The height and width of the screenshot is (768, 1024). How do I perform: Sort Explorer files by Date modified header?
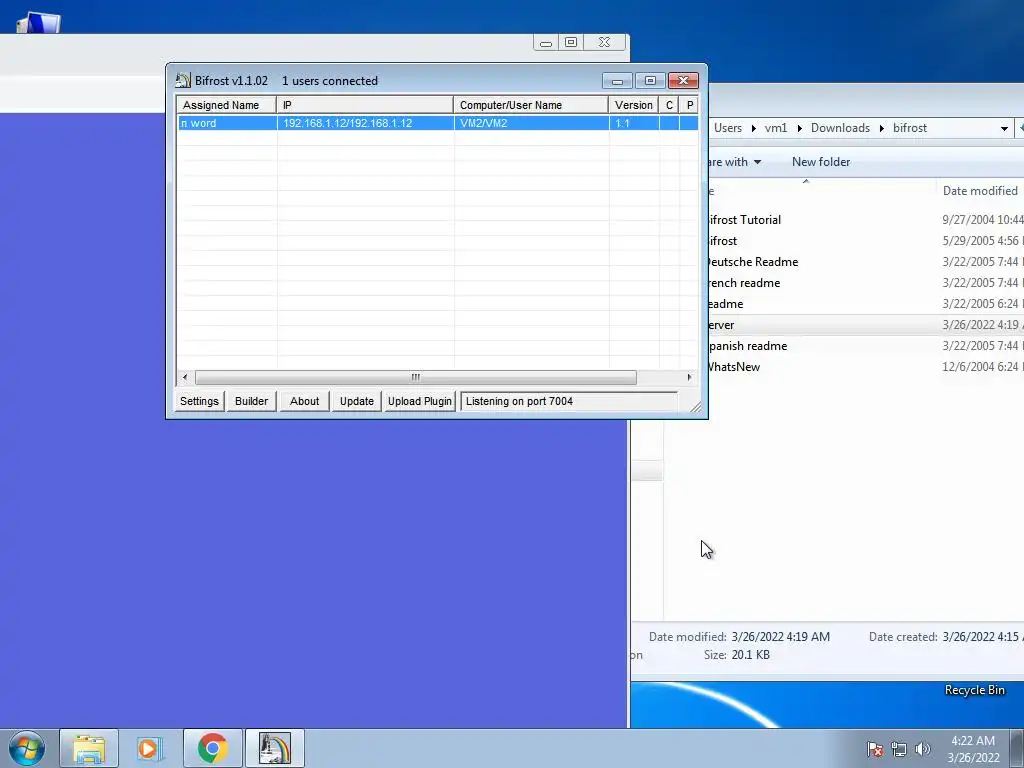pyautogui.click(x=980, y=191)
